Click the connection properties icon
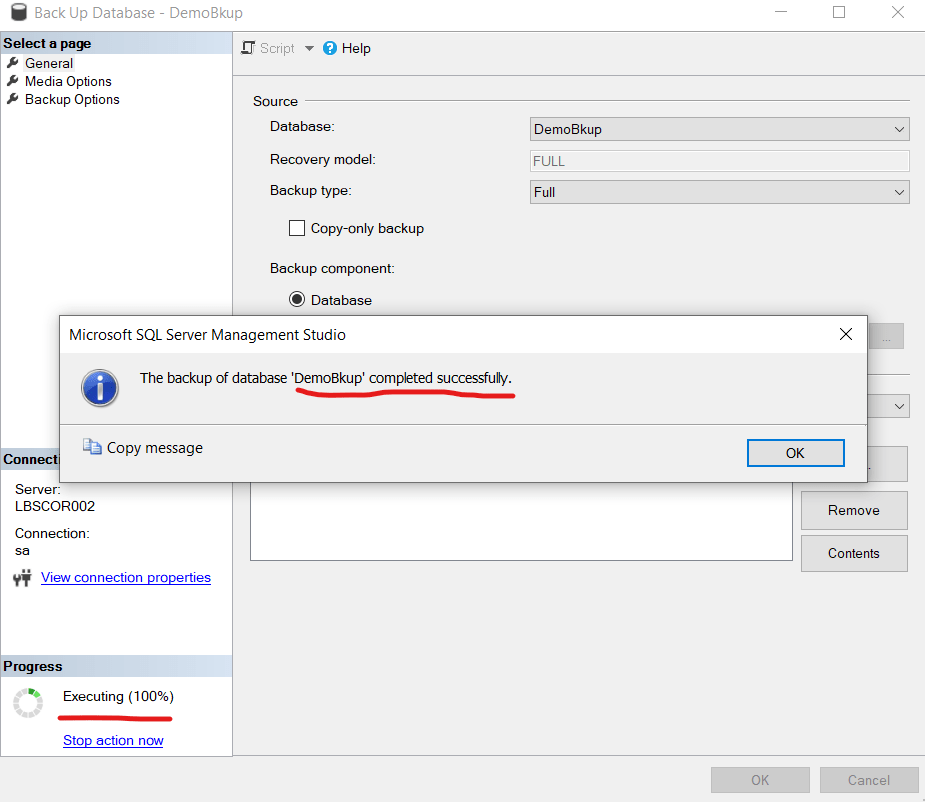 (x=23, y=578)
